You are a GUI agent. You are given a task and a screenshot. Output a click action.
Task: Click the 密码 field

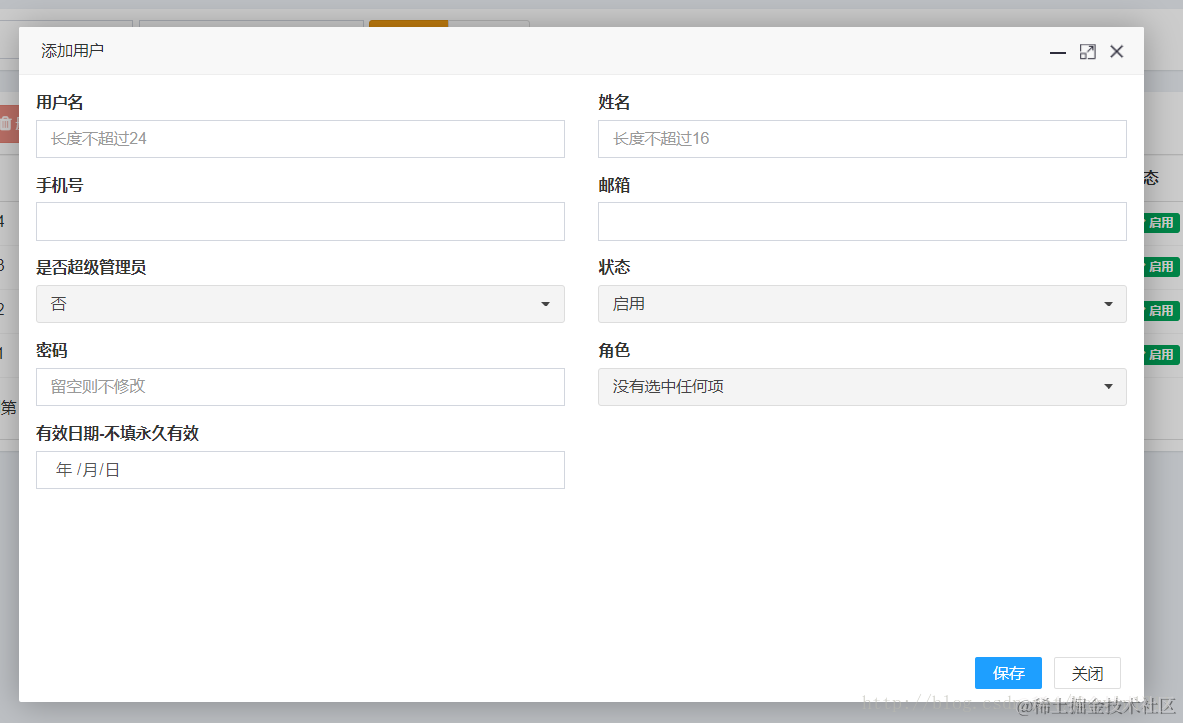pyautogui.click(x=300, y=387)
